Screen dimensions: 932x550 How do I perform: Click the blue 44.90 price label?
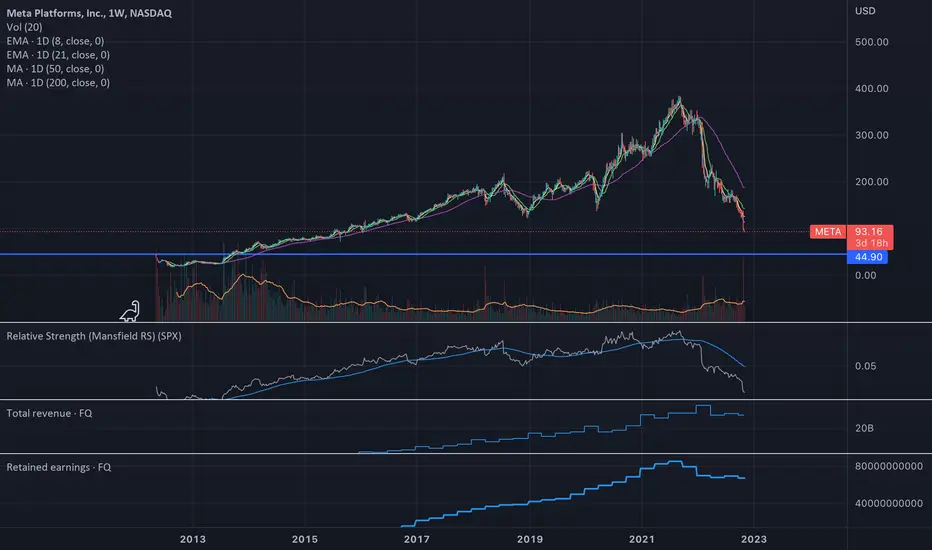point(868,257)
